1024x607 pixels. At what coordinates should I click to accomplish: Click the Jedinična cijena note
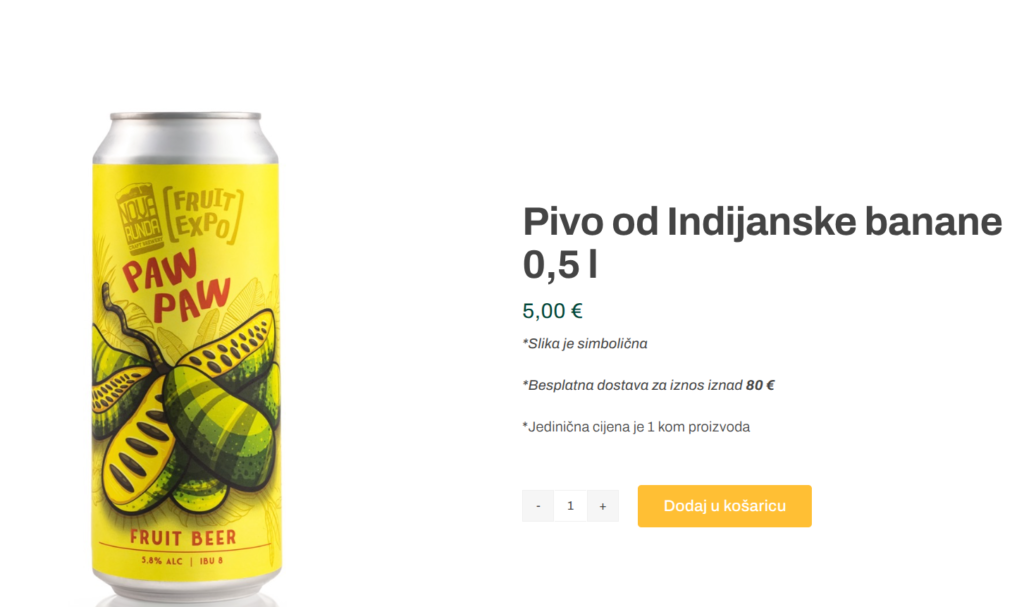pyautogui.click(x=636, y=427)
